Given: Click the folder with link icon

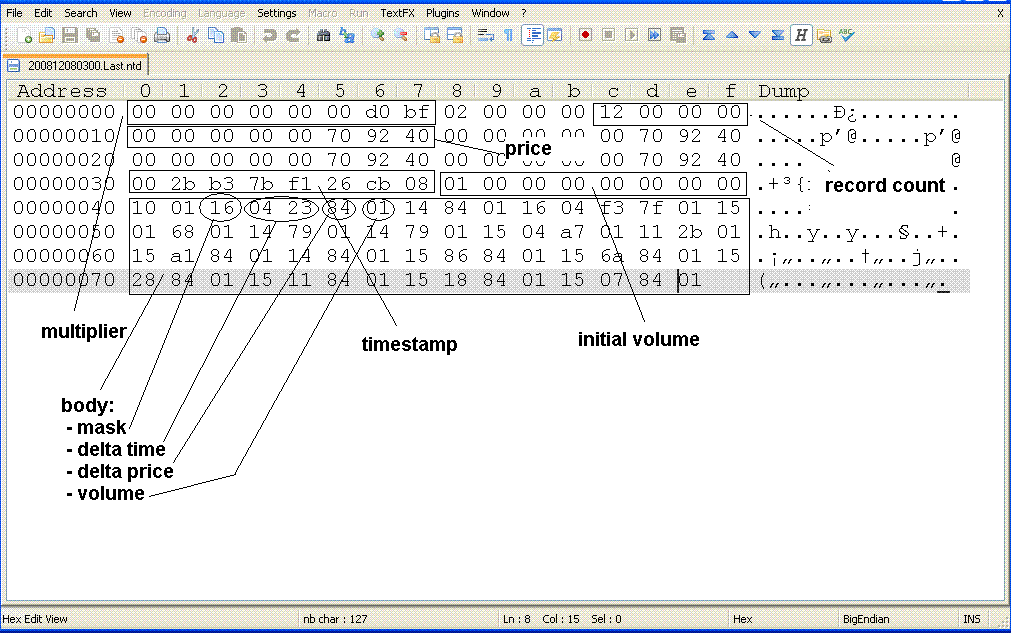Looking at the screenshot, I should [824, 35].
